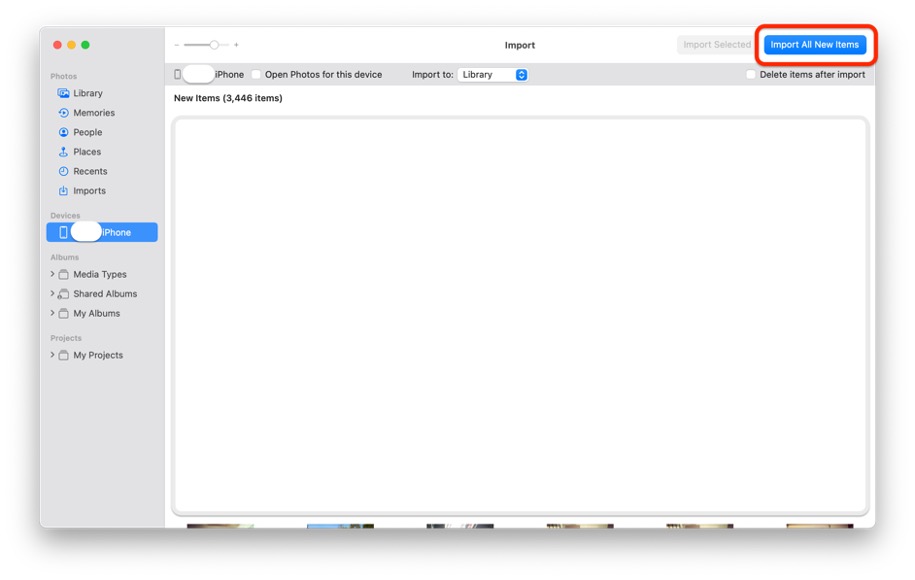
Task: Click the Places pin icon
Action: pyautogui.click(x=63, y=152)
